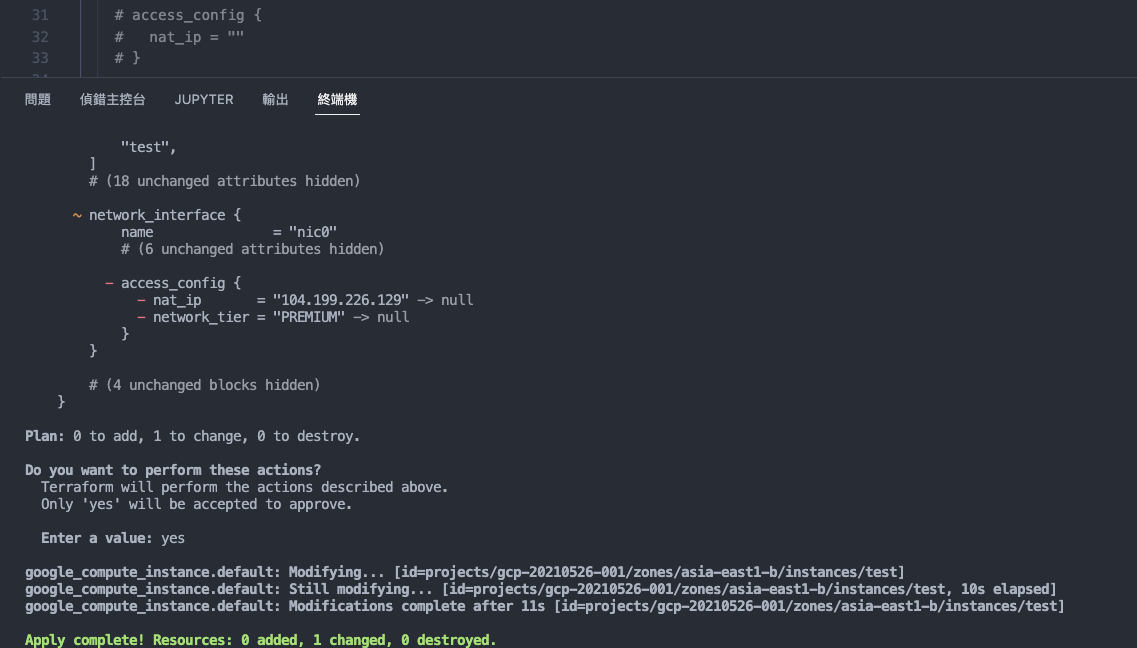Click line number 32 in editor gutter
This screenshot has width=1137, height=648.
[x=40, y=37]
